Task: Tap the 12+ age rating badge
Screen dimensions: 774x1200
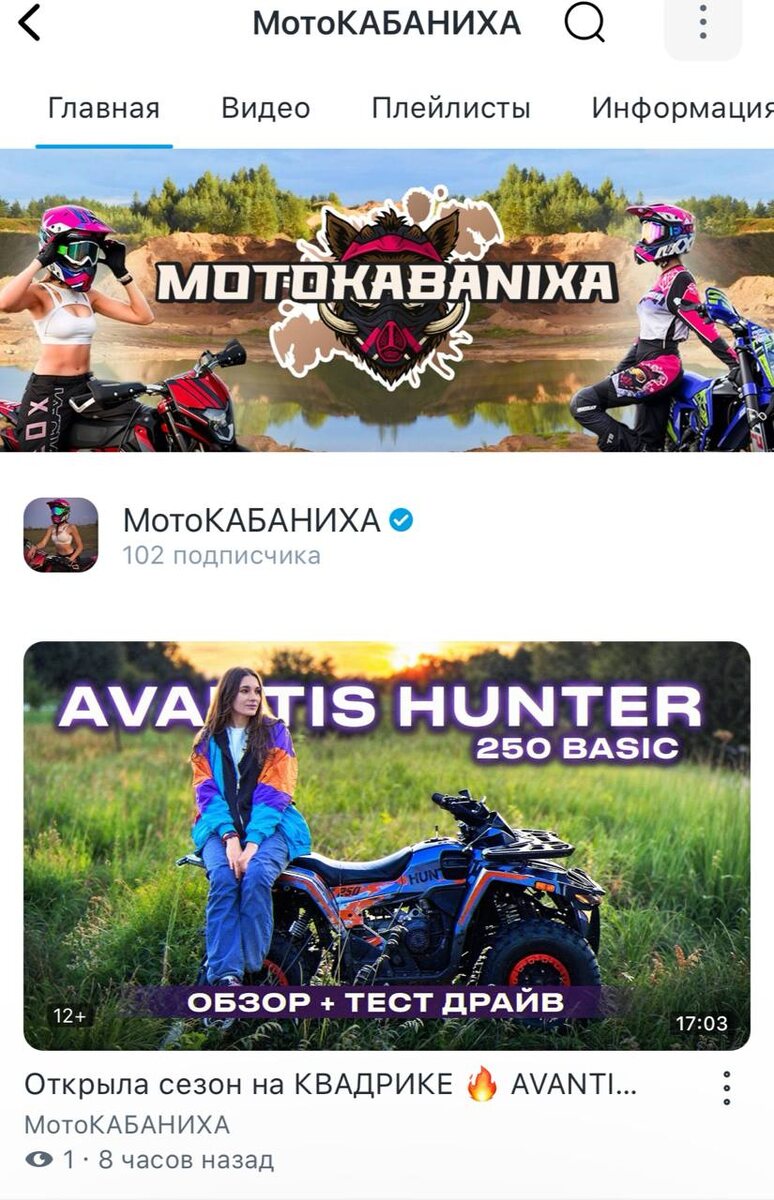Action: point(70,1016)
